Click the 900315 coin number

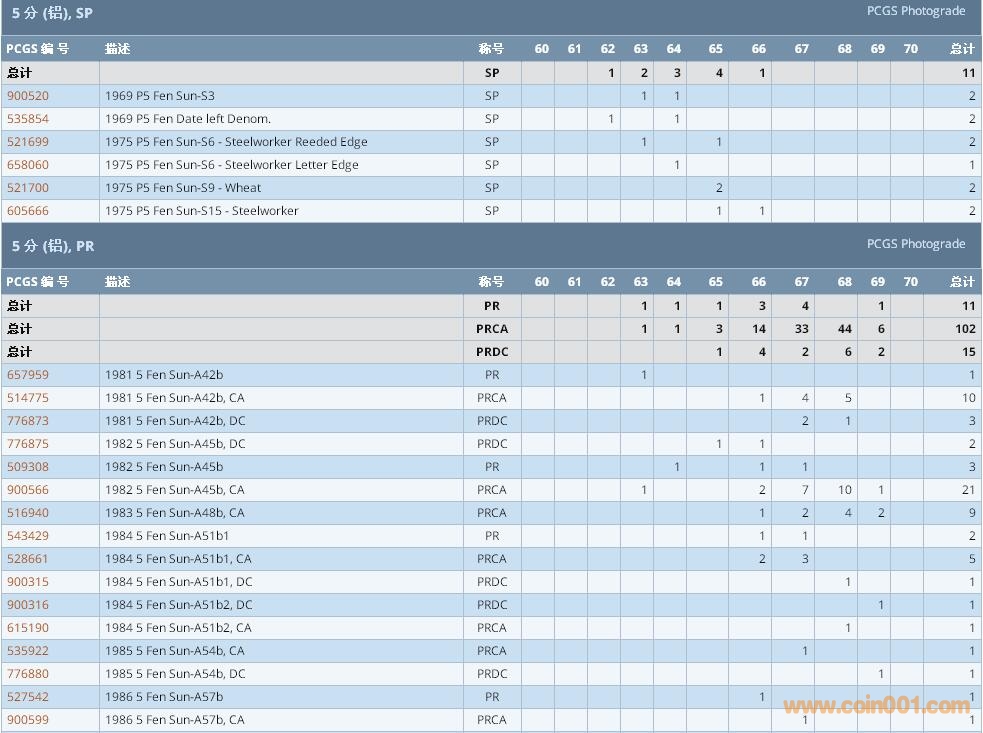(28, 582)
